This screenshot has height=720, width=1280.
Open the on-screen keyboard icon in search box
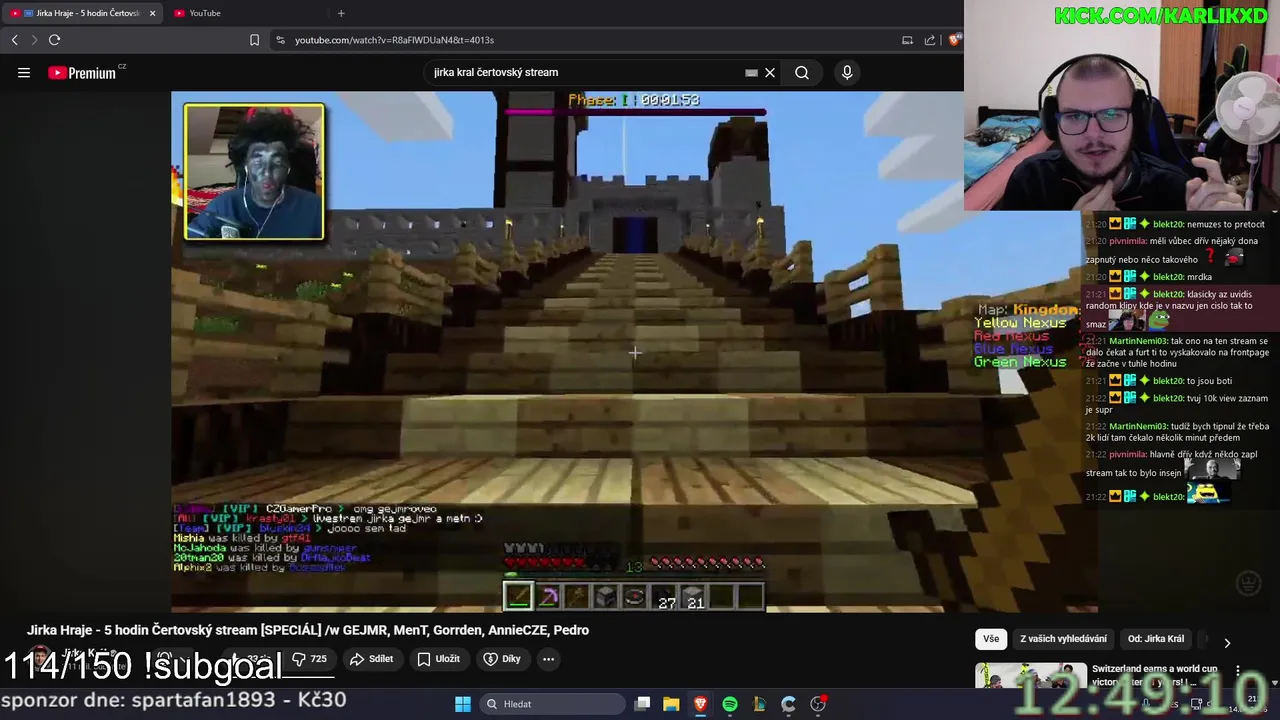(751, 72)
